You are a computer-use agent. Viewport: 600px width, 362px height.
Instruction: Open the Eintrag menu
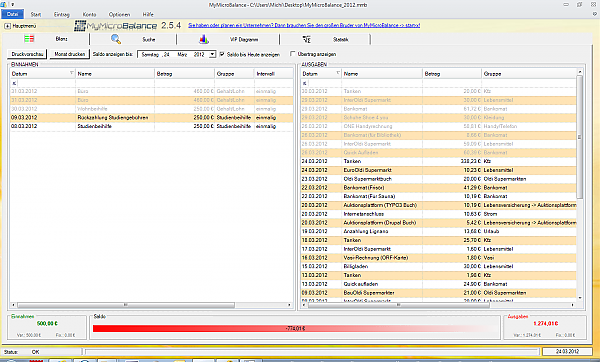click(62, 14)
